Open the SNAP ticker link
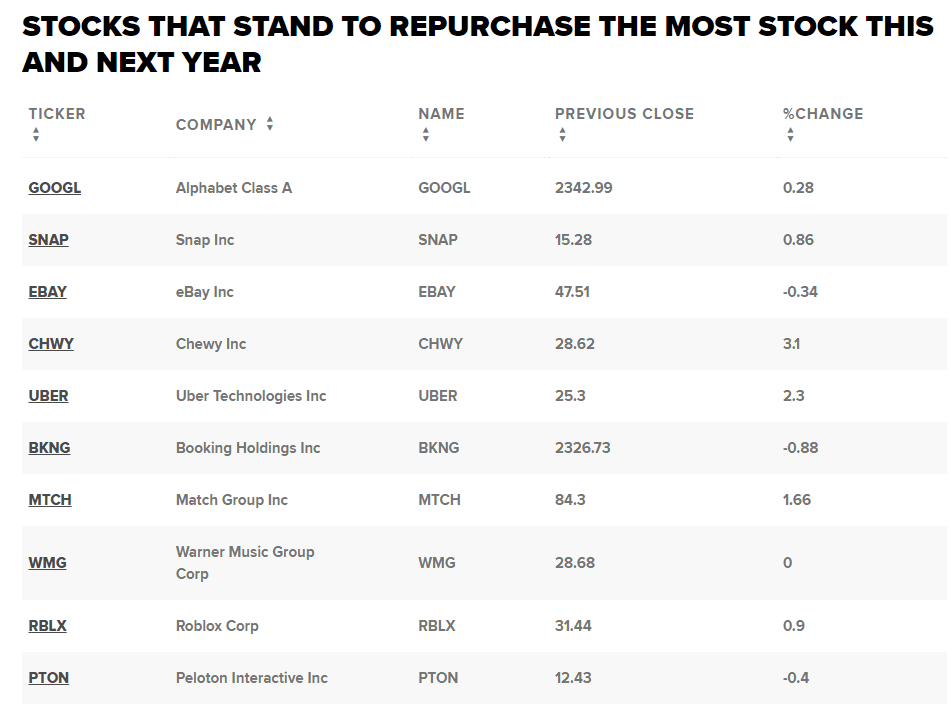The width and height of the screenshot is (949, 709). tap(49, 240)
